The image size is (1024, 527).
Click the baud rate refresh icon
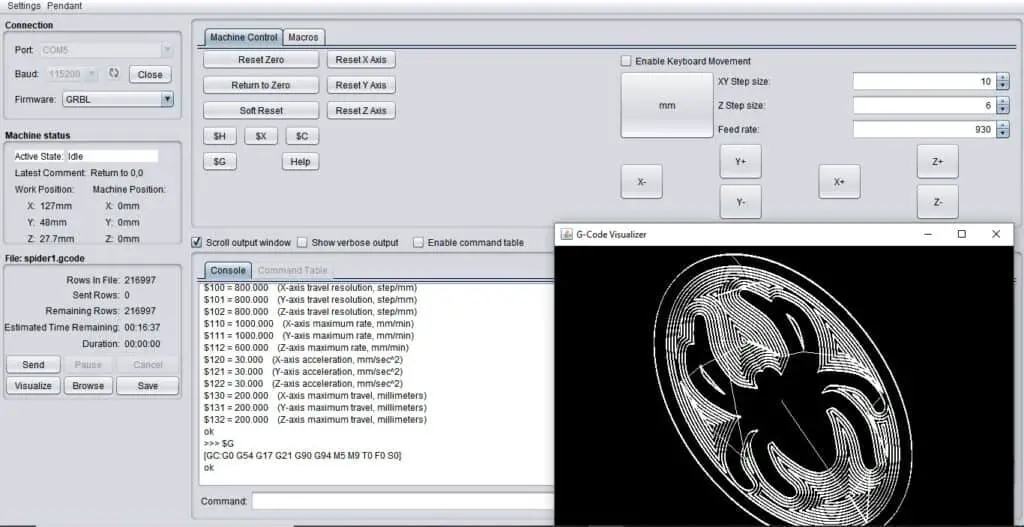click(114, 74)
